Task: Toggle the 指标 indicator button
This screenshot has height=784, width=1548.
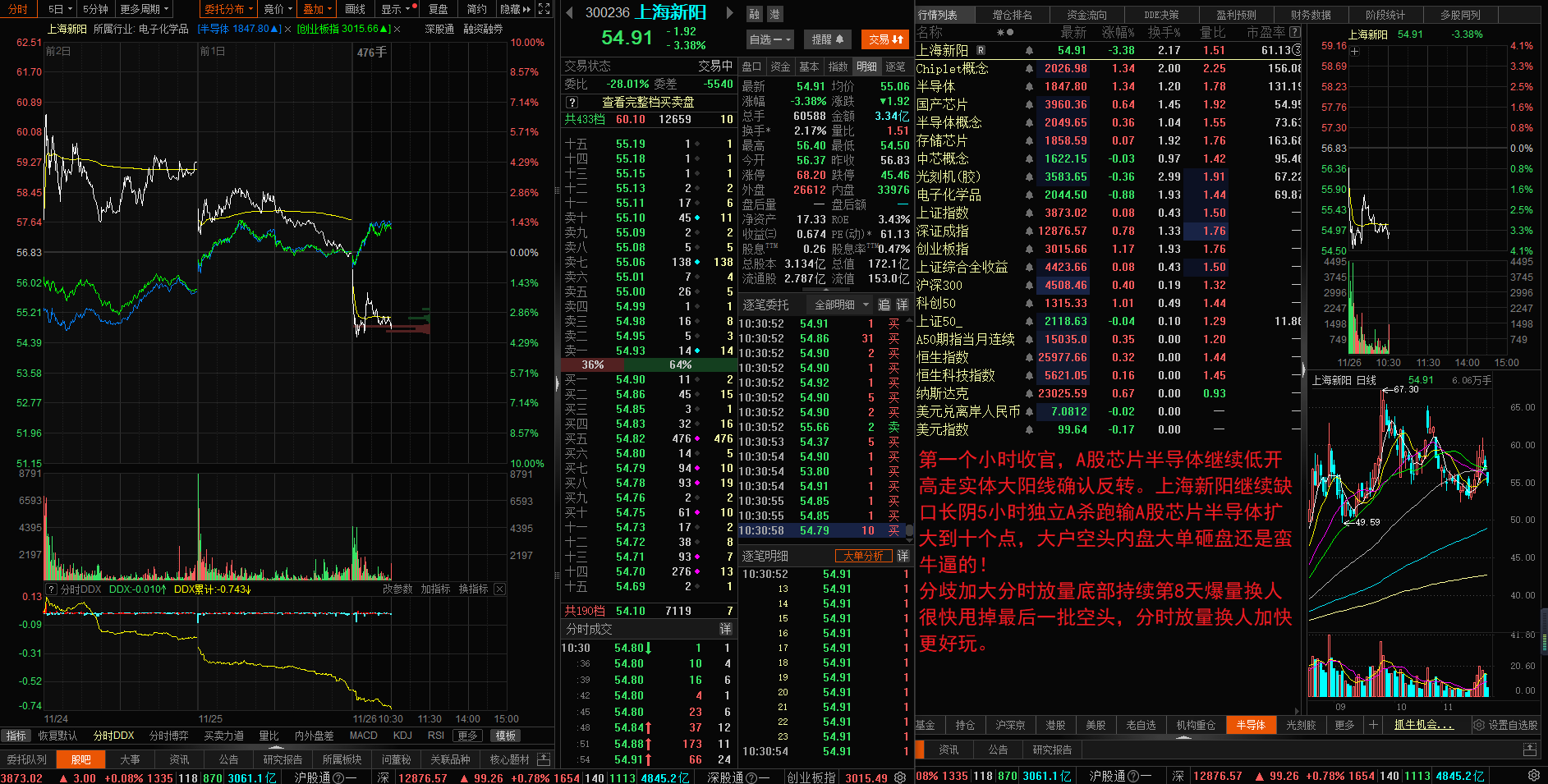Action: coord(16,736)
